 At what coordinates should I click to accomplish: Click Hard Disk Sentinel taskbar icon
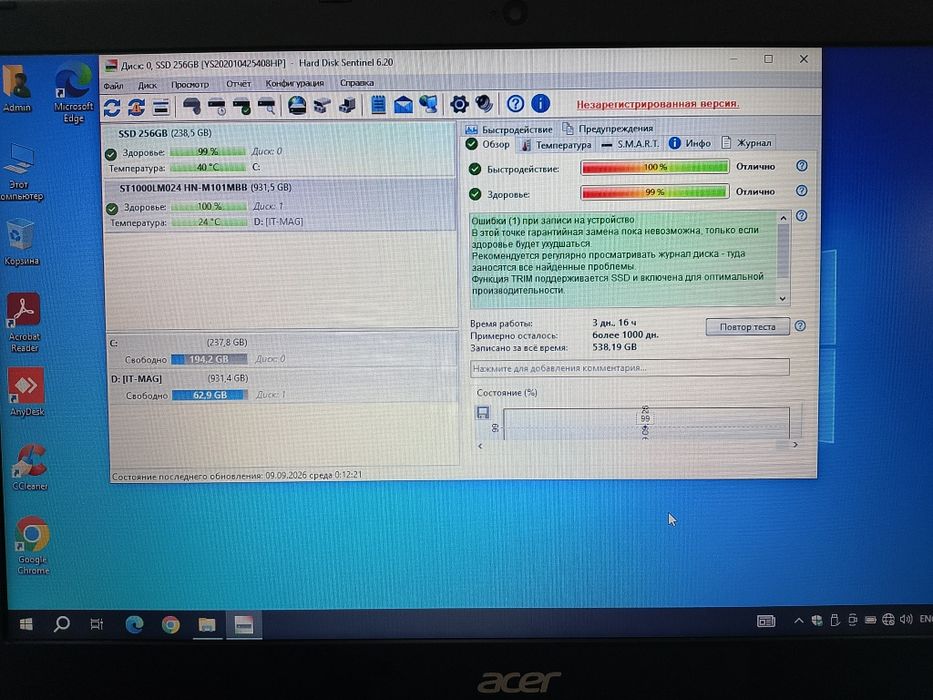tap(243, 625)
